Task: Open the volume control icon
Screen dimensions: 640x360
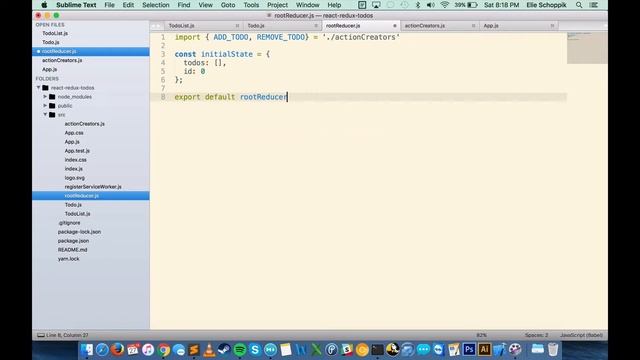Action: tap(431, 5)
